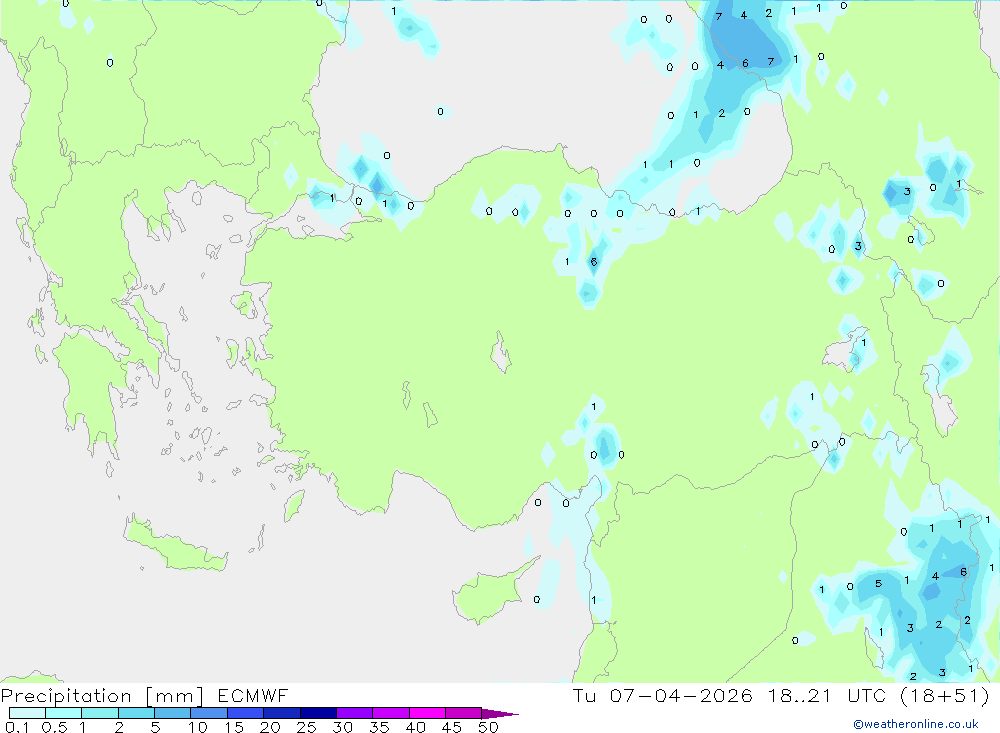1000x733 pixels.
Task: Click the 5–10 mm blue legend swatch
Action: (173, 713)
